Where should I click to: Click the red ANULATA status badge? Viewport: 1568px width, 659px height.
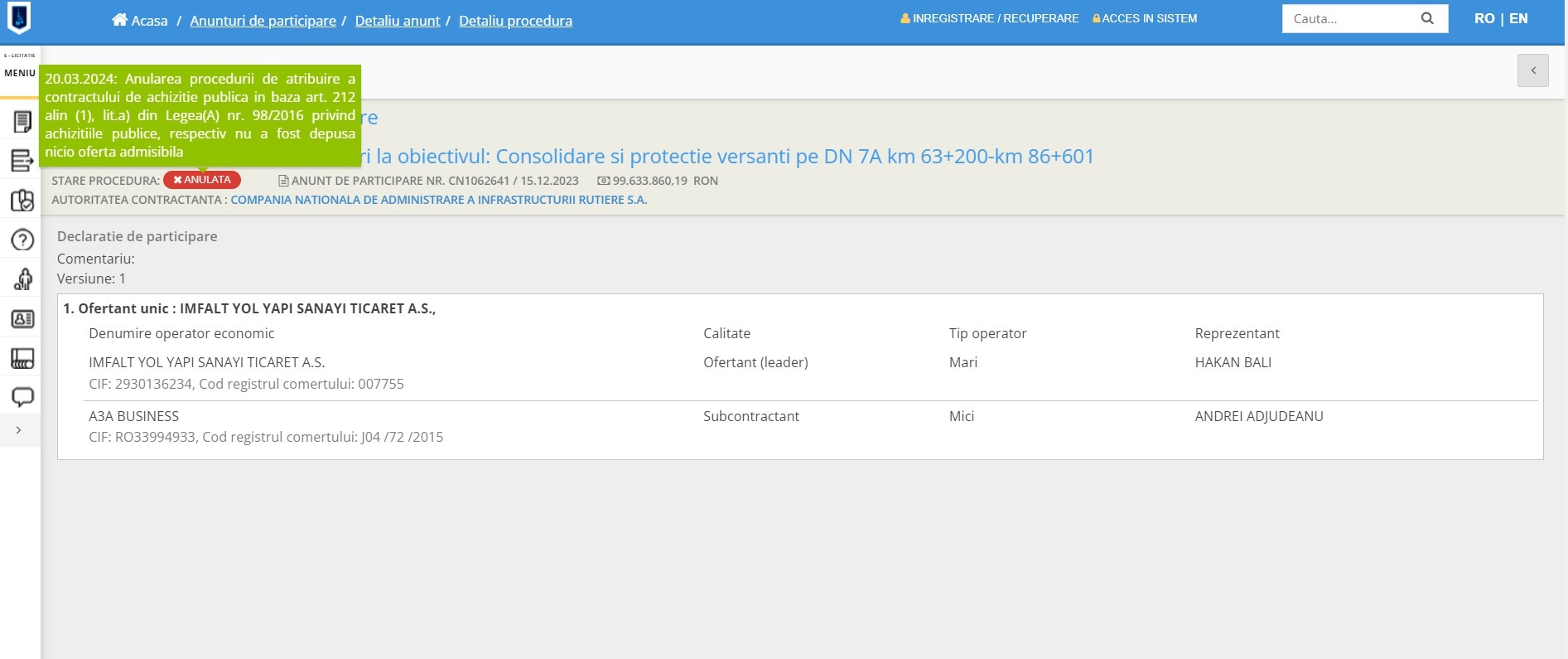tap(202, 180)
